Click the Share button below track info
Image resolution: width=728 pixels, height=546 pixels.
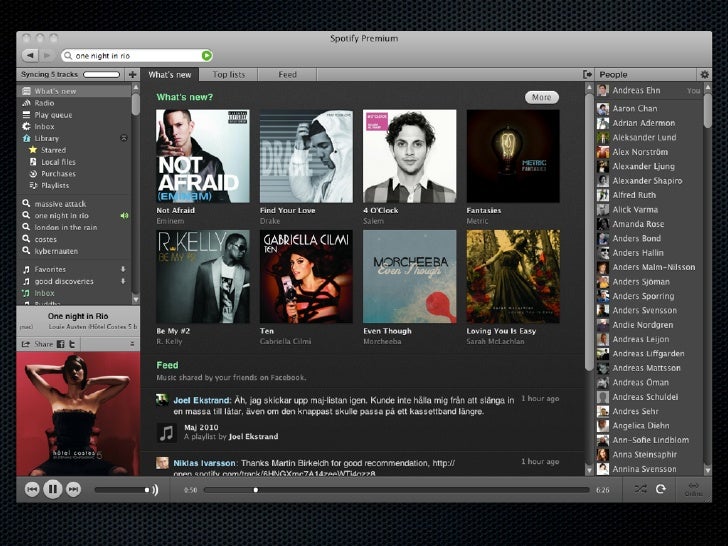click(x=37, y=344)
